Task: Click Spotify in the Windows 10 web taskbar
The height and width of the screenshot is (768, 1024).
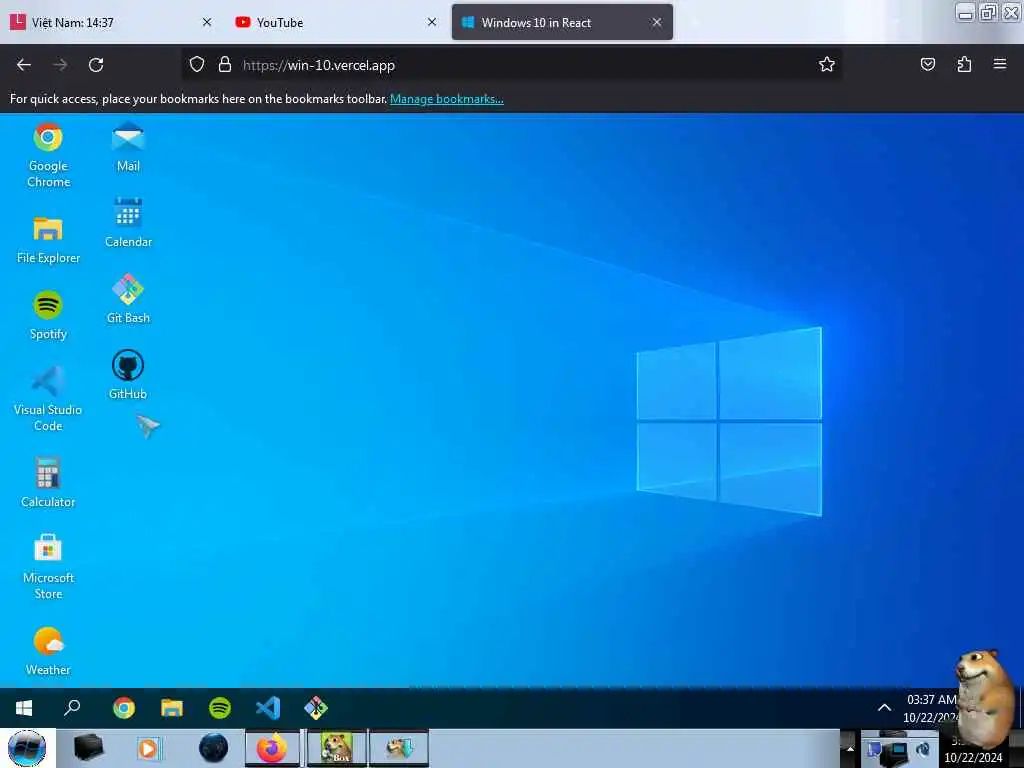Action: [220, 708]
